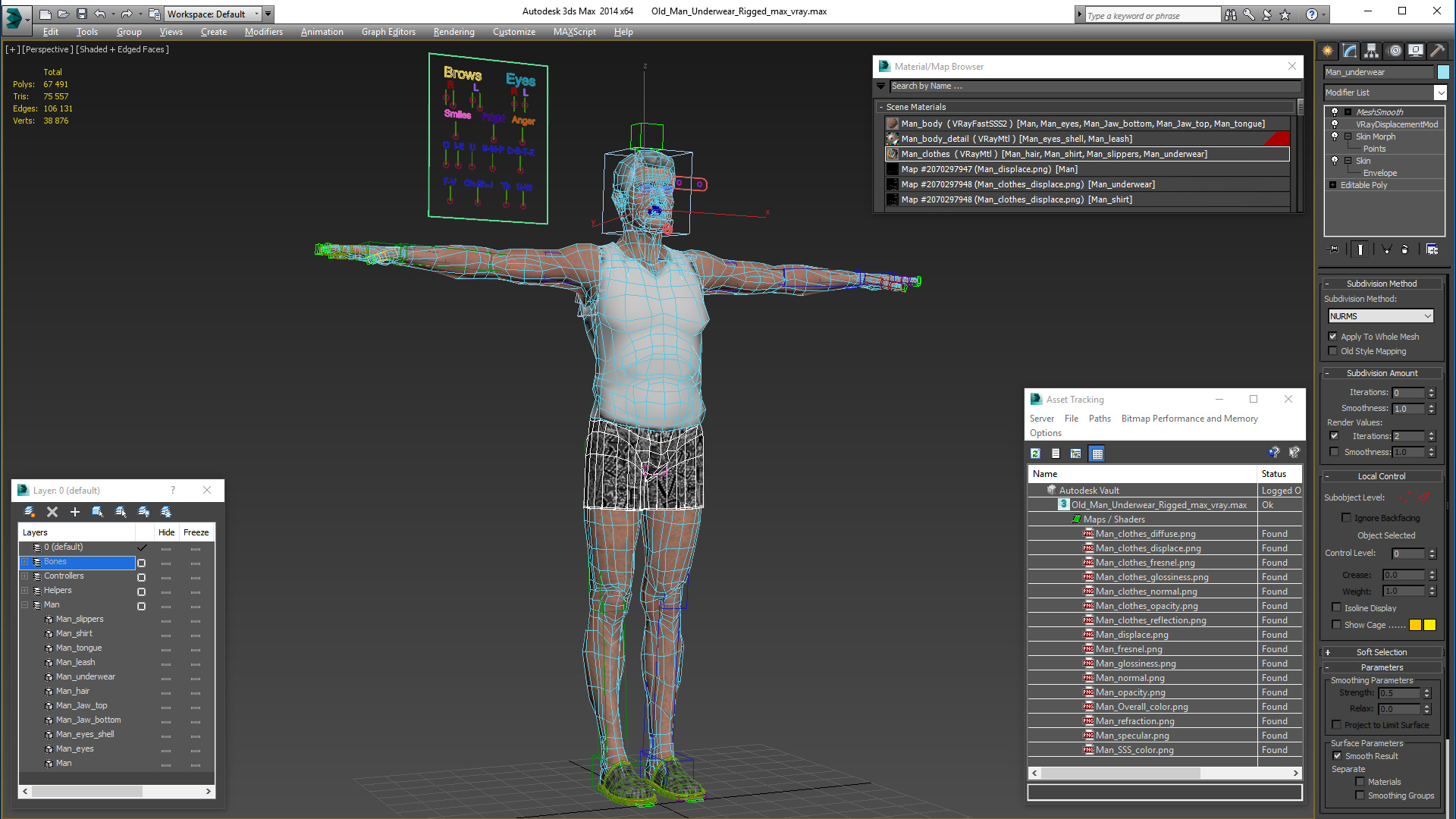The image size is (1456, 819).
Task: Expand the Soft Selection rollout header
Action: [1381, 652]
